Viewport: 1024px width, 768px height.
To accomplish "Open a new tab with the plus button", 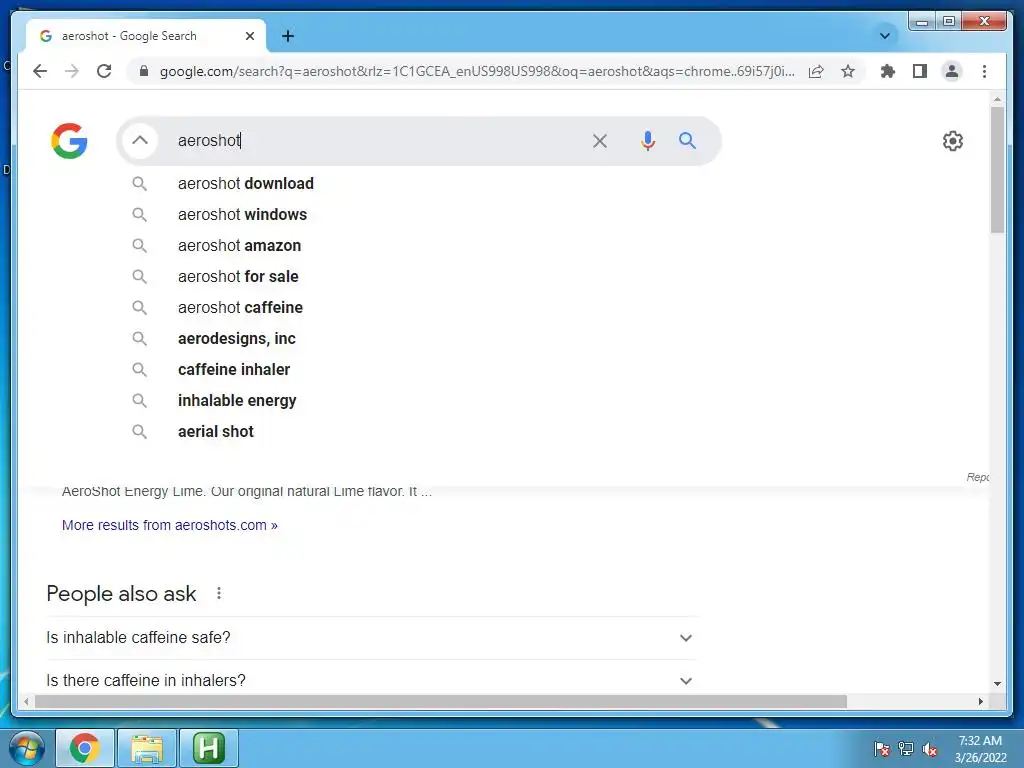I will [x=288, y=36].
